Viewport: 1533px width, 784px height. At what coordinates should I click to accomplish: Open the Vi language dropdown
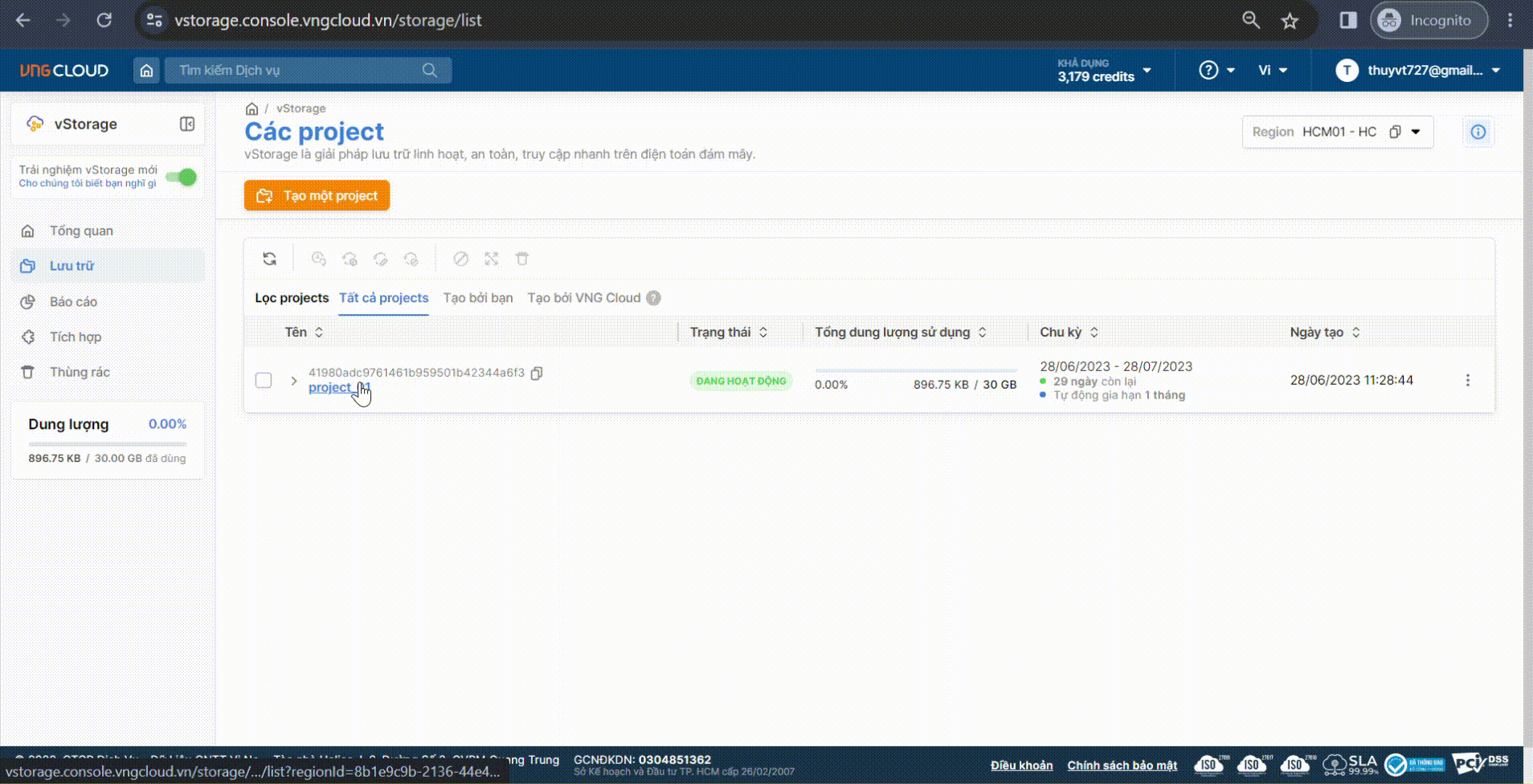pos(1273,71)
